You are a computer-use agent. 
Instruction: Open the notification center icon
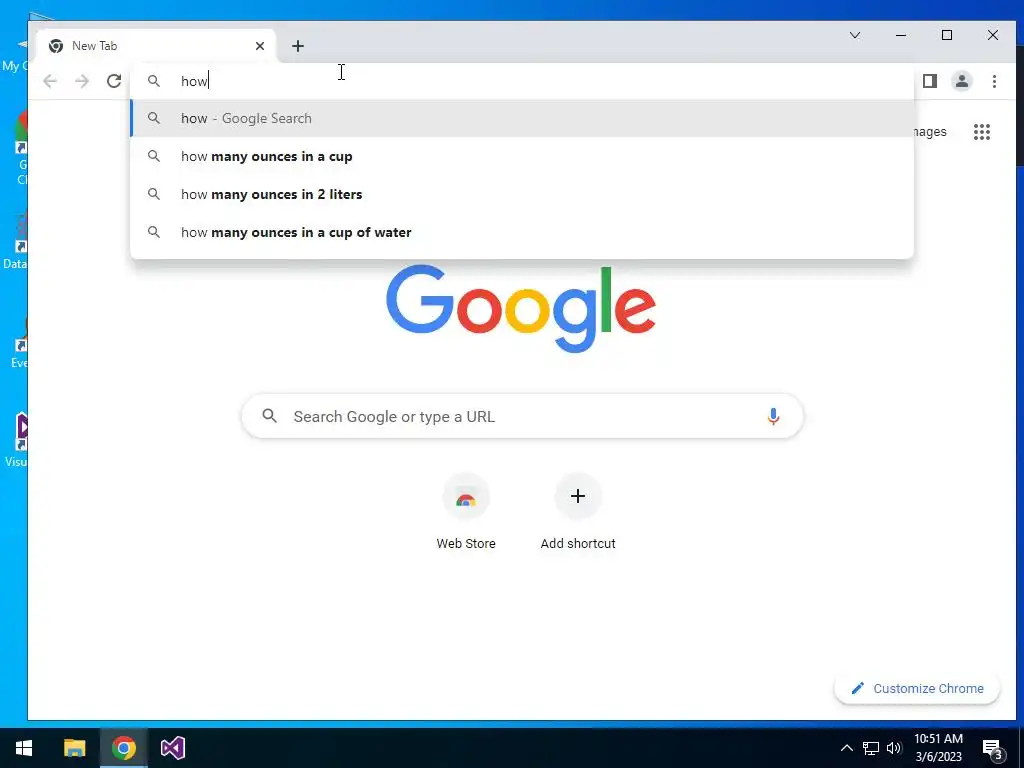tap(992, 748)
